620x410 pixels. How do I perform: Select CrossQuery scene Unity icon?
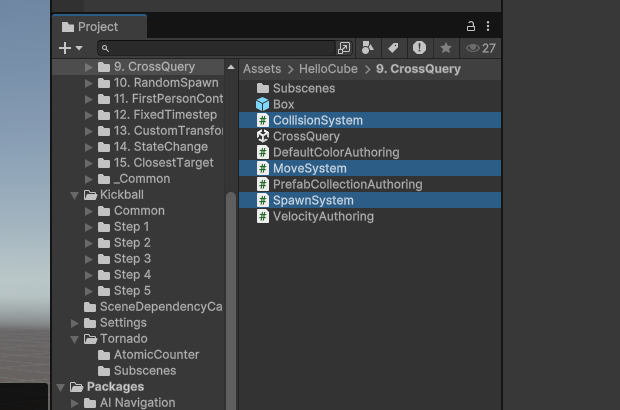tap(263, 136)
